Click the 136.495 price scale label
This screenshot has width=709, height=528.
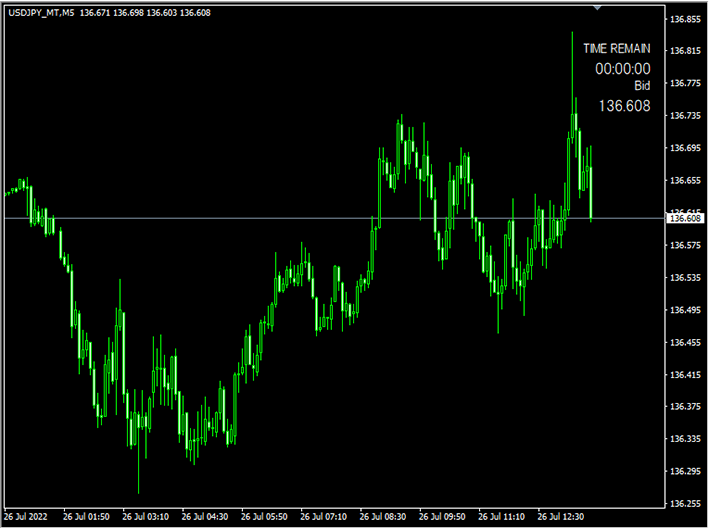point(685,310)
